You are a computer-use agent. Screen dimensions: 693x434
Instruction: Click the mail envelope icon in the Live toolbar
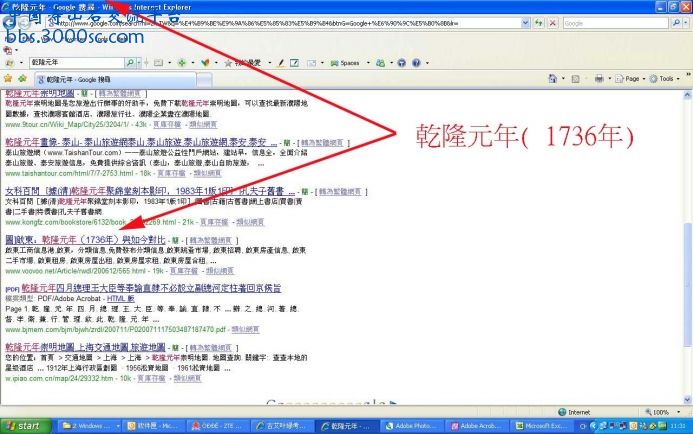point(311,63)
